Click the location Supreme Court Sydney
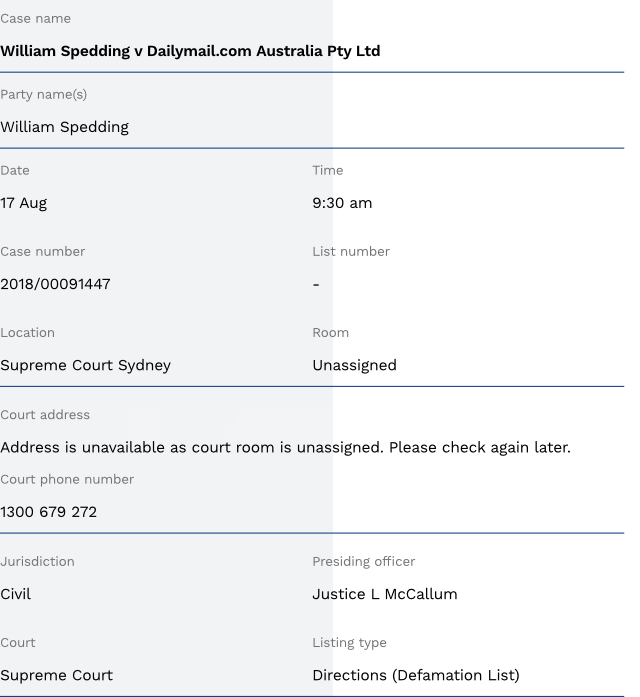This screenshot has width=640, height=697. 85,365
